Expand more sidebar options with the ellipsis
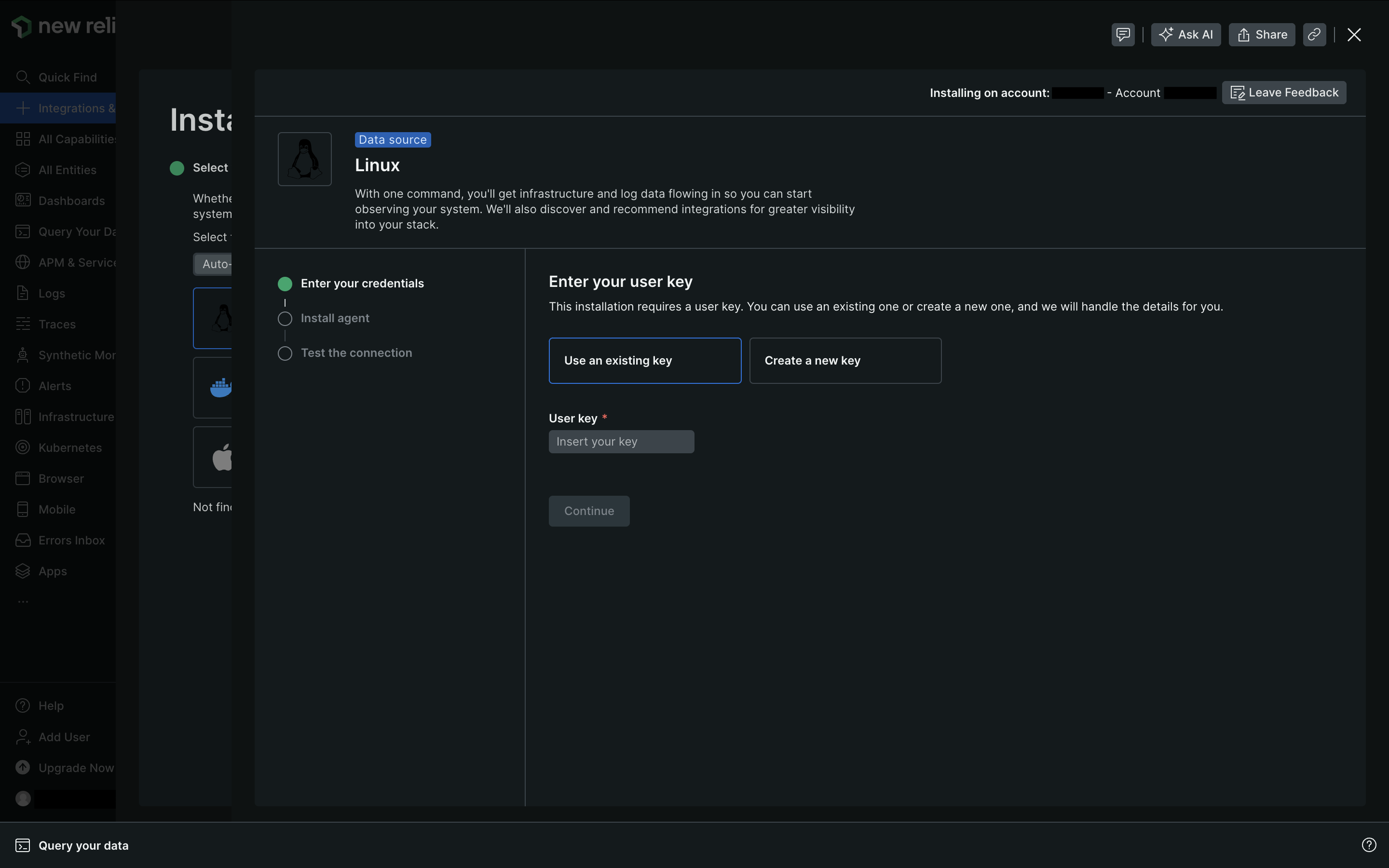The width and height of the screenshot is (1389, 868). [x=22, y=601]
